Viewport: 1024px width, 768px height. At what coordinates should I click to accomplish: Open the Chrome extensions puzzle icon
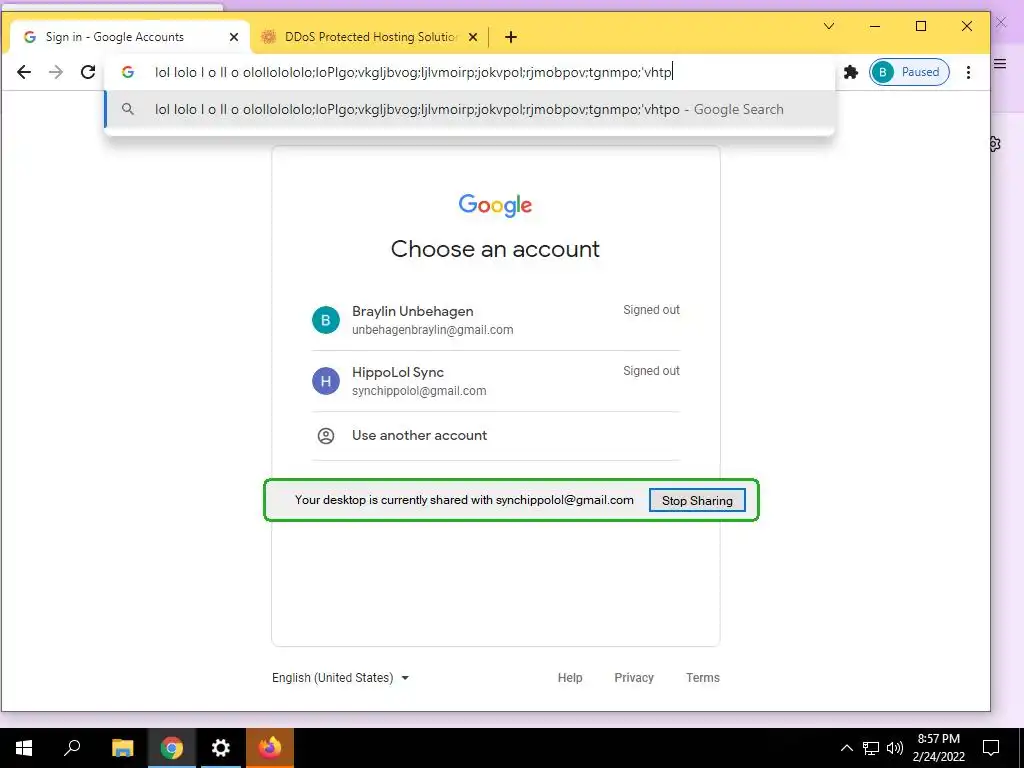(850, 72)
